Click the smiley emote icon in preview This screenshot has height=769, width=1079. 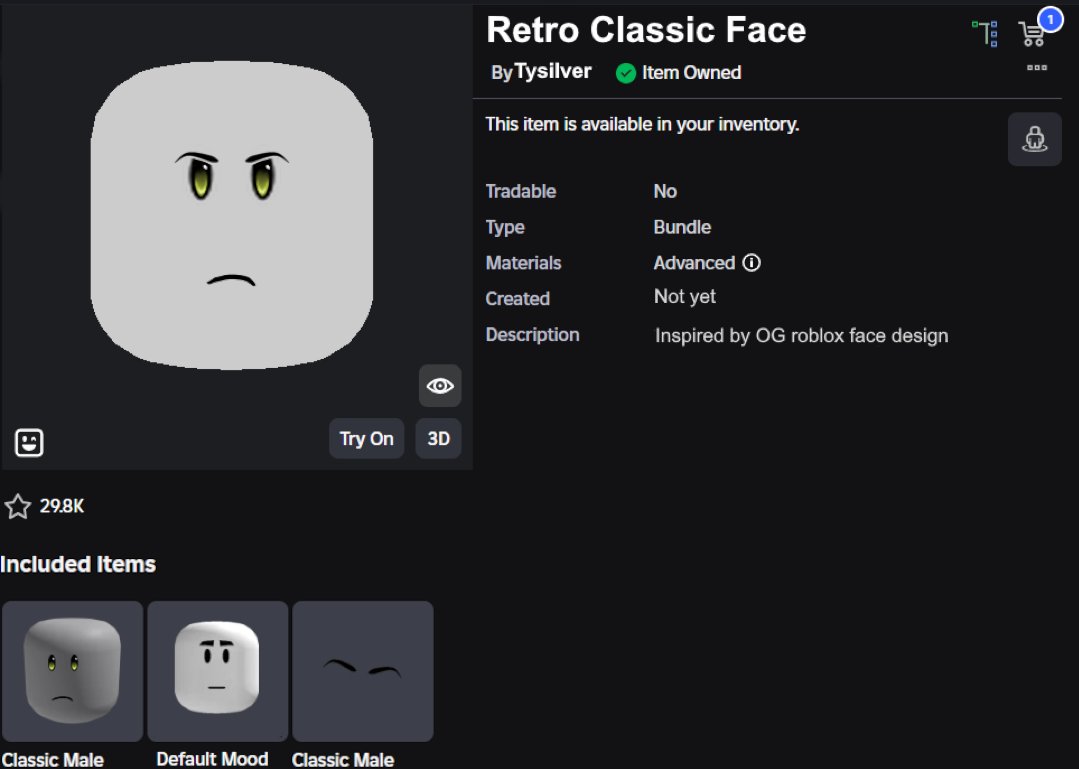pyautogui.click(x=29, y=442)
